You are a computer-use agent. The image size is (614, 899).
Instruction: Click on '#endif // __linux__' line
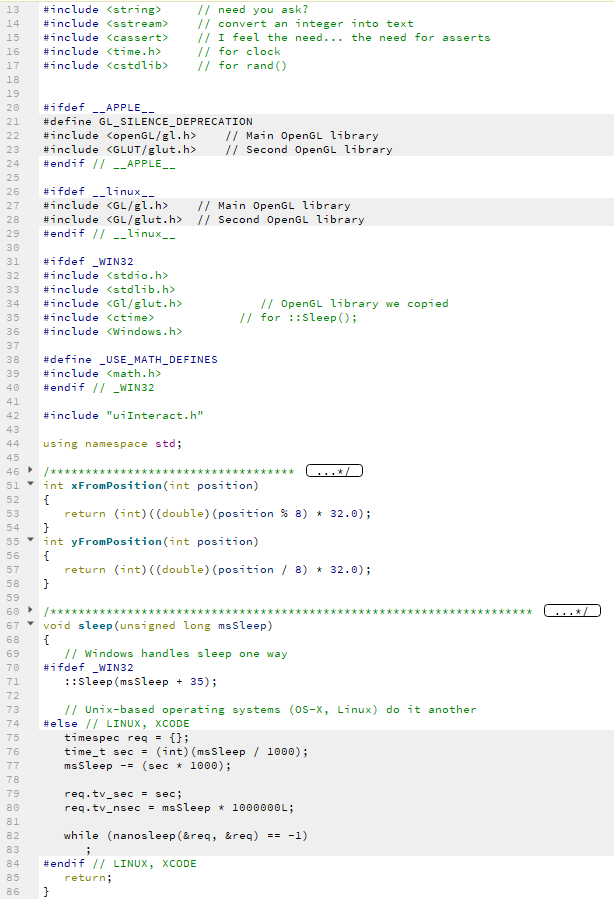[109, 234]
